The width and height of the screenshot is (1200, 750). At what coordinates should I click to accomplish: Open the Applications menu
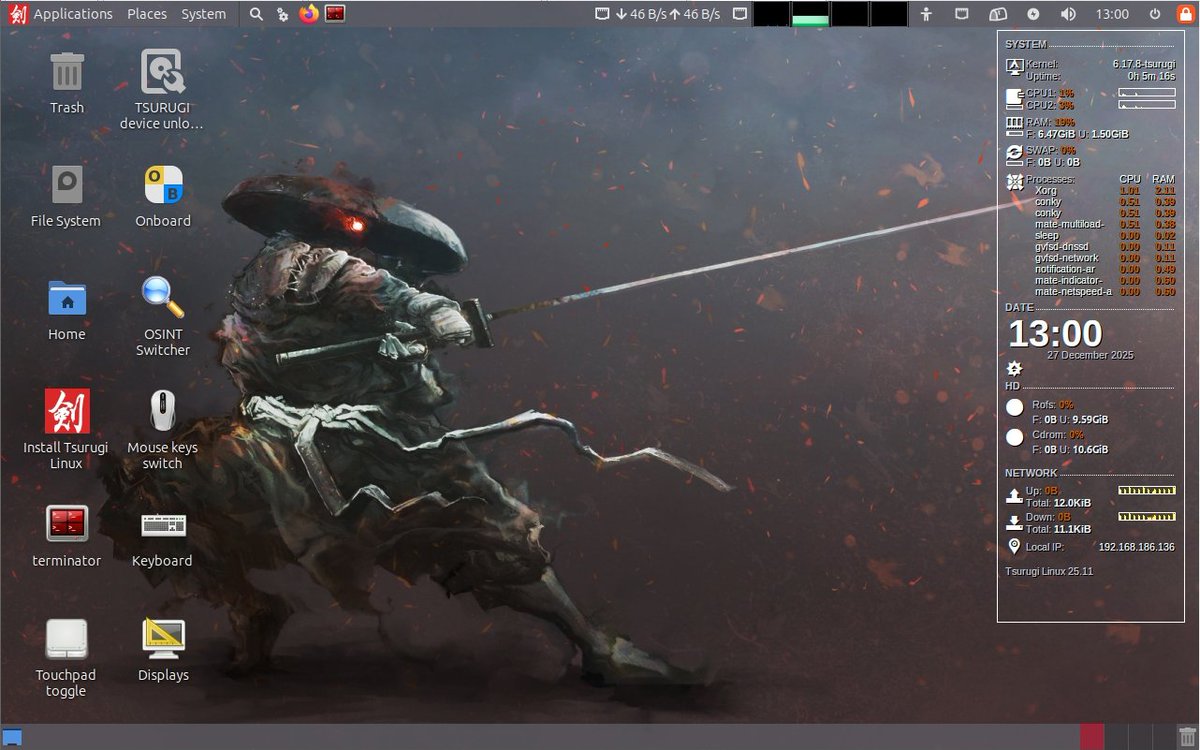(73, 14)
